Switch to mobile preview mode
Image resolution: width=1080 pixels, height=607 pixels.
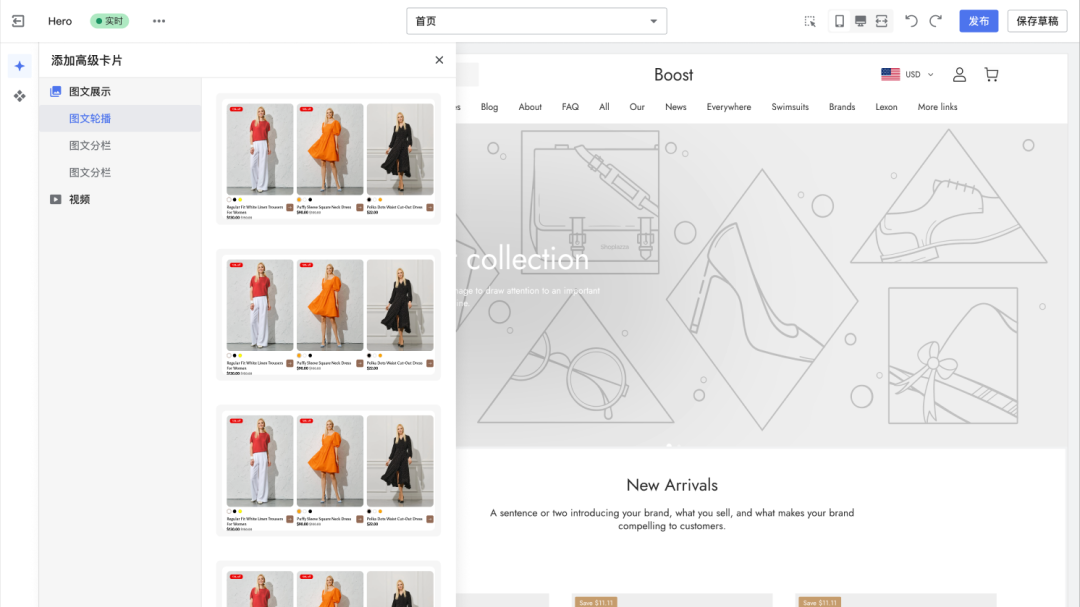click(x=839, y=21)
